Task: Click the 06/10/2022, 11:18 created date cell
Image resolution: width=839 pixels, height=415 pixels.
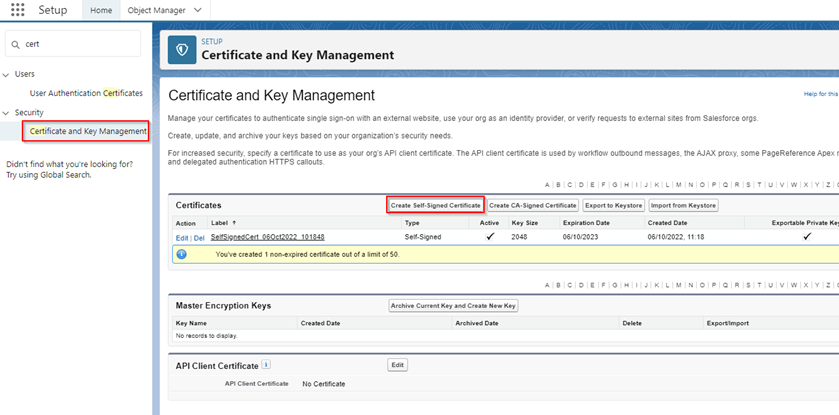Action: [674, 237]
